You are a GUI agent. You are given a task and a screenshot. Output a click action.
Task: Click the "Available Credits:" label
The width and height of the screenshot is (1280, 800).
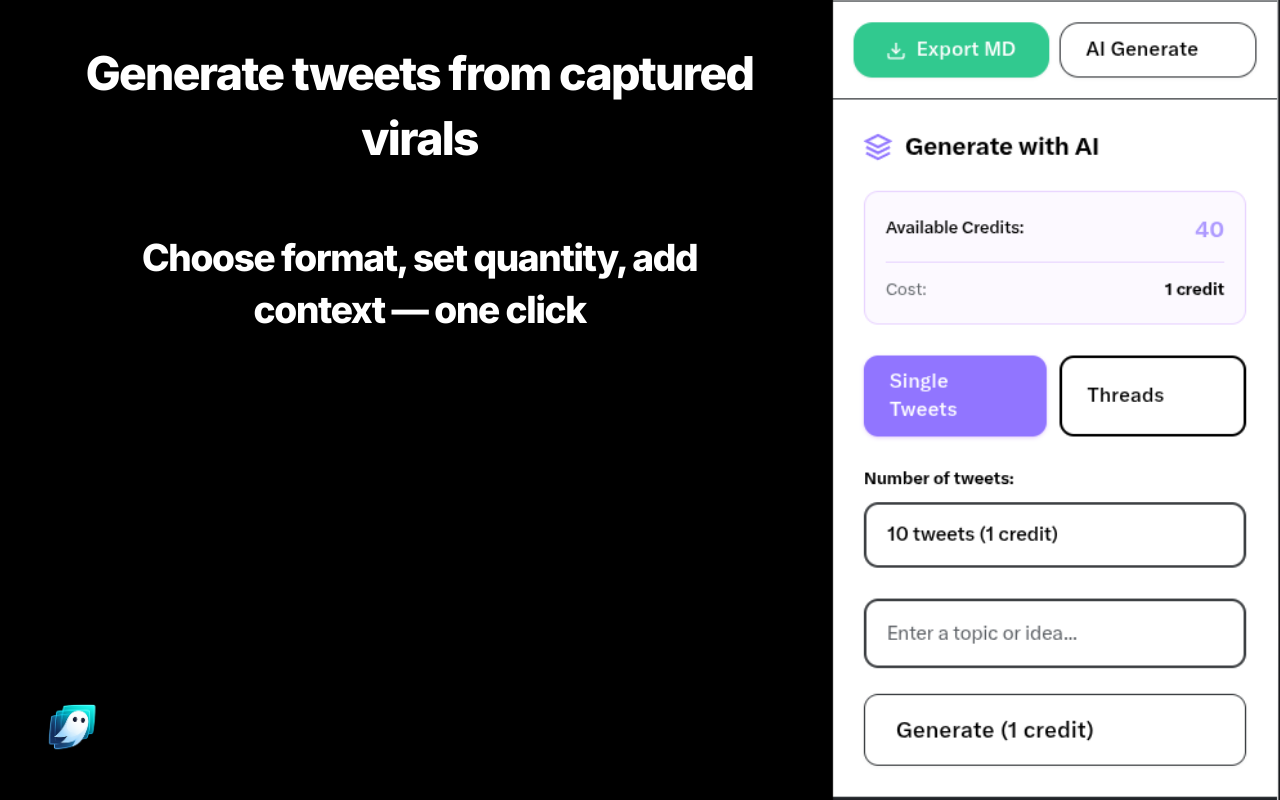coord(954,228)
